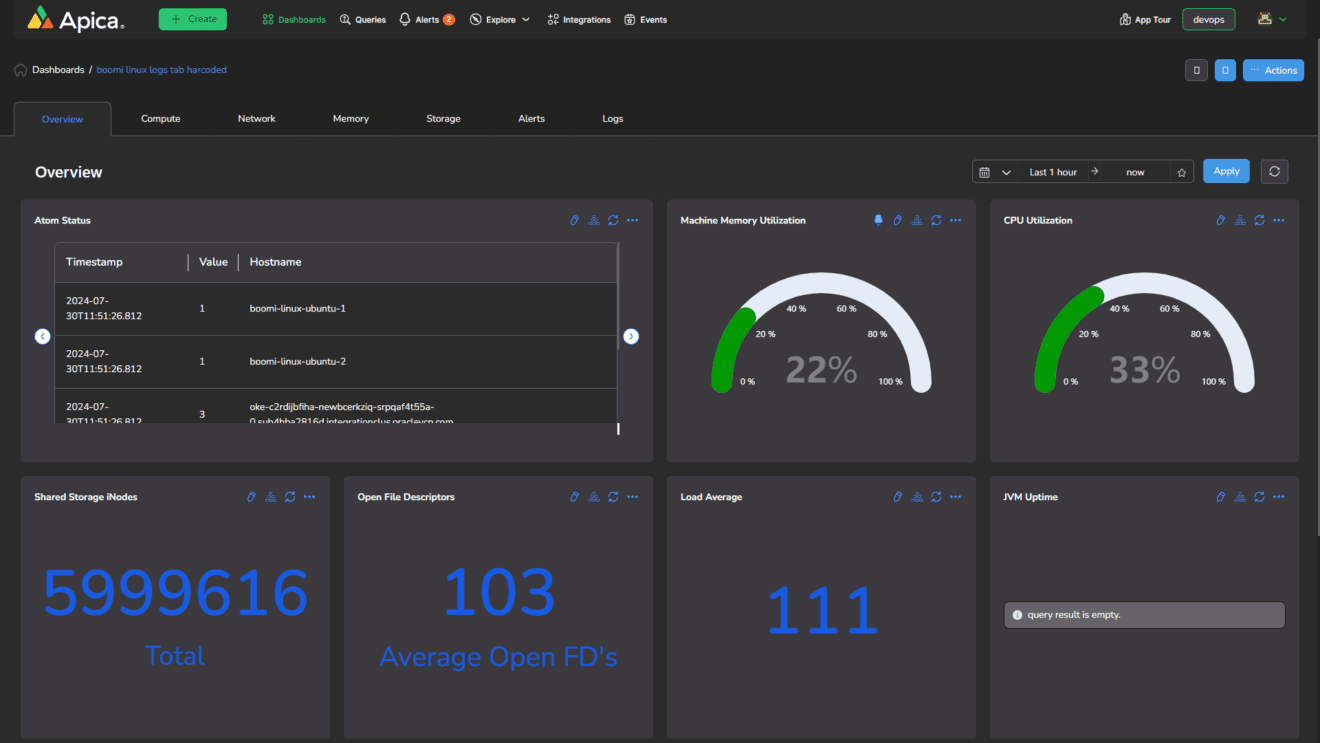Viewport: 1320px width, 743px height.
Task: Click the right arrow in the Atom Status panel
Action: pos(631,336)
